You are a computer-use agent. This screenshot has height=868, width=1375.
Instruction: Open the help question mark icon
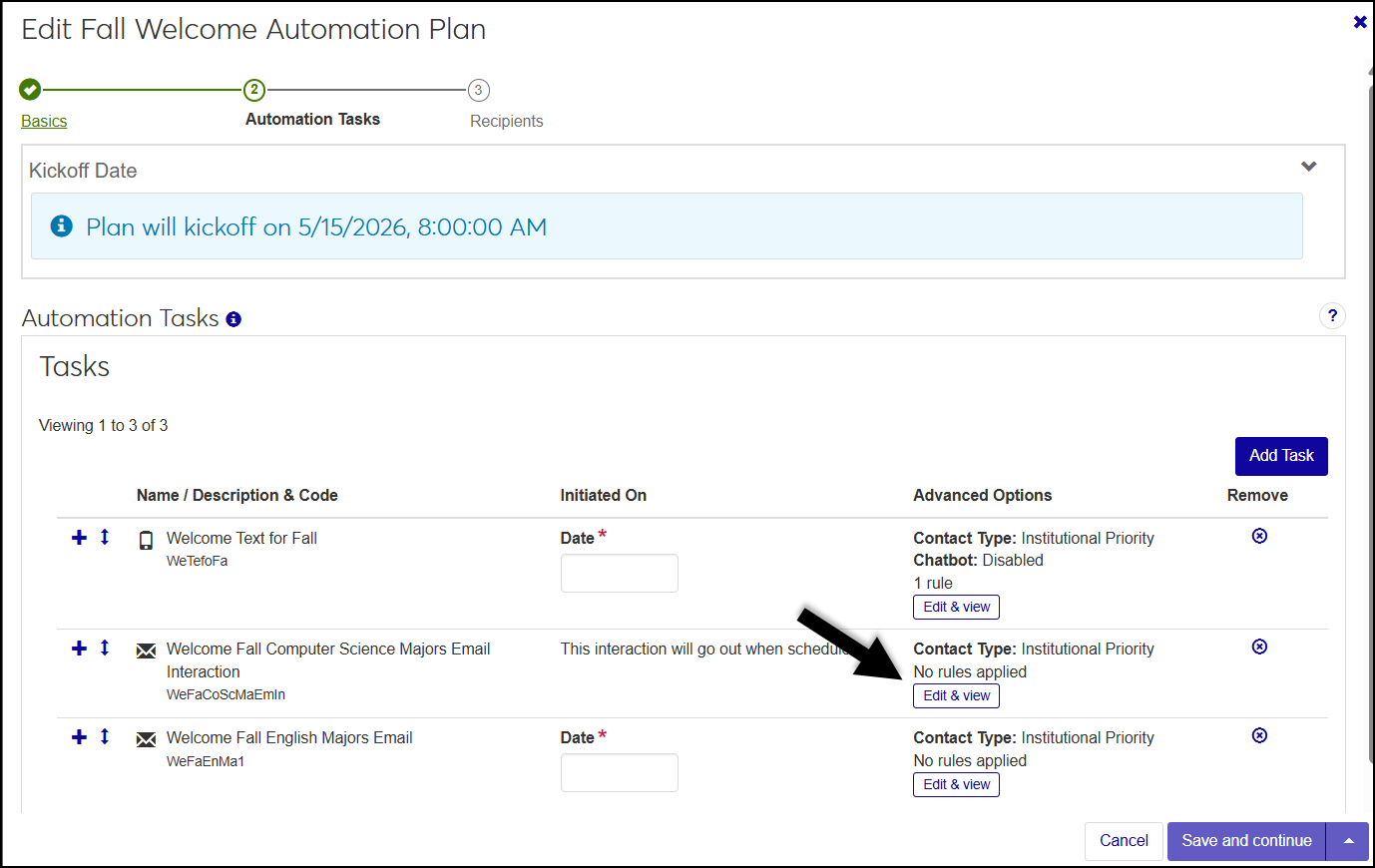1332,315
